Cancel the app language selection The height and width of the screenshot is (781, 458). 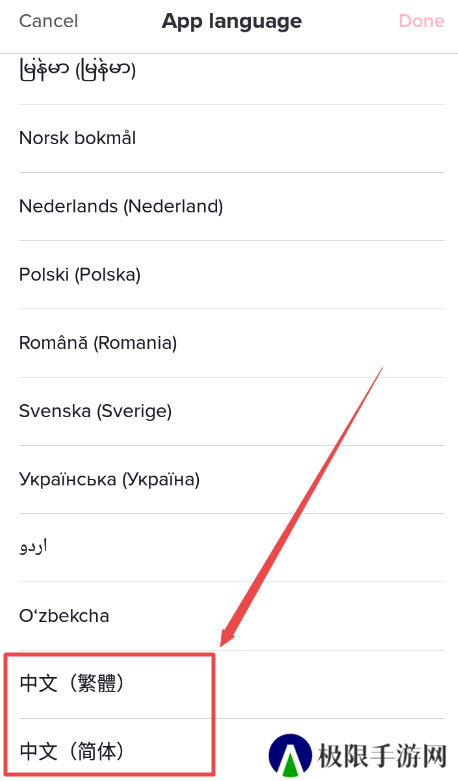coord(48,21)
